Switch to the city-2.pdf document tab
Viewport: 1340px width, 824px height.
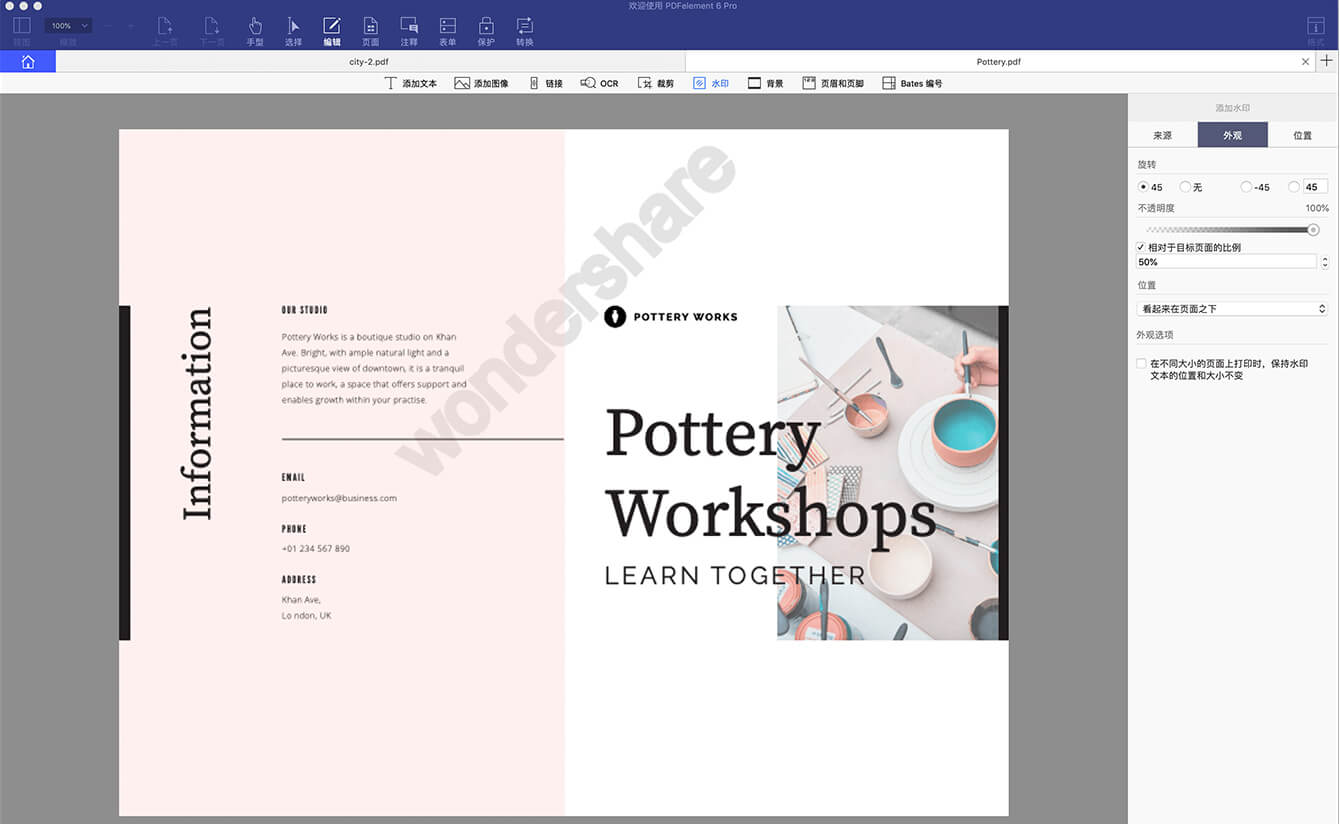369,62
